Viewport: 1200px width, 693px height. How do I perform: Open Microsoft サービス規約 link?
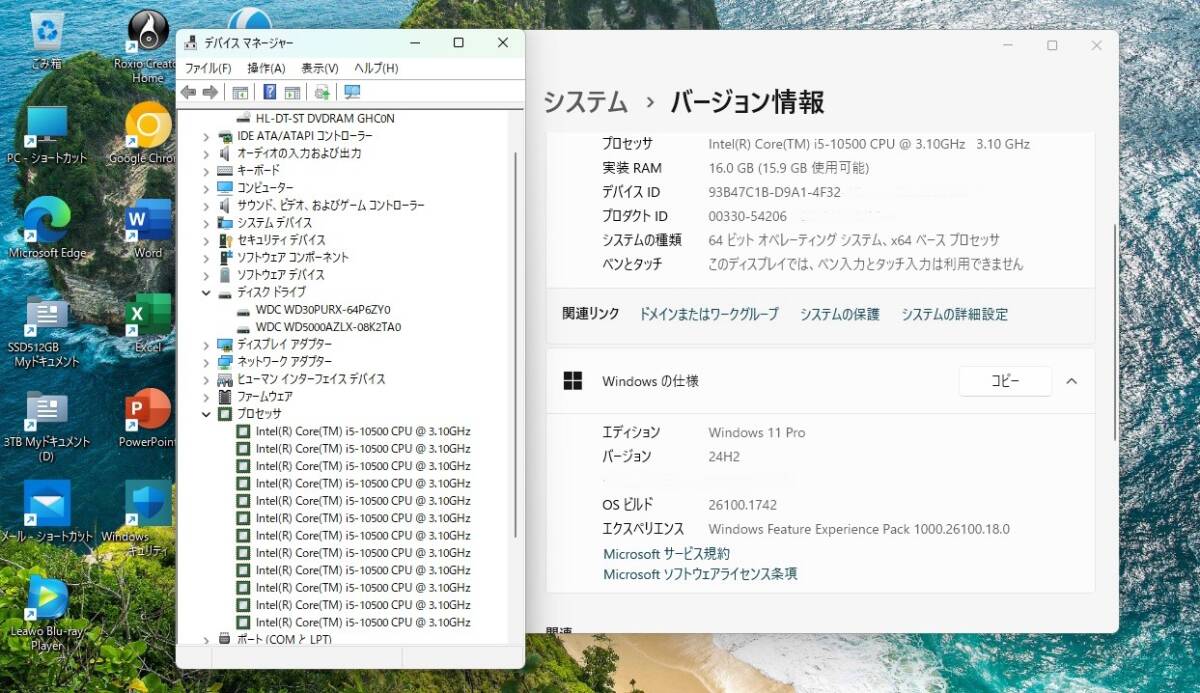tap(667, 553)
